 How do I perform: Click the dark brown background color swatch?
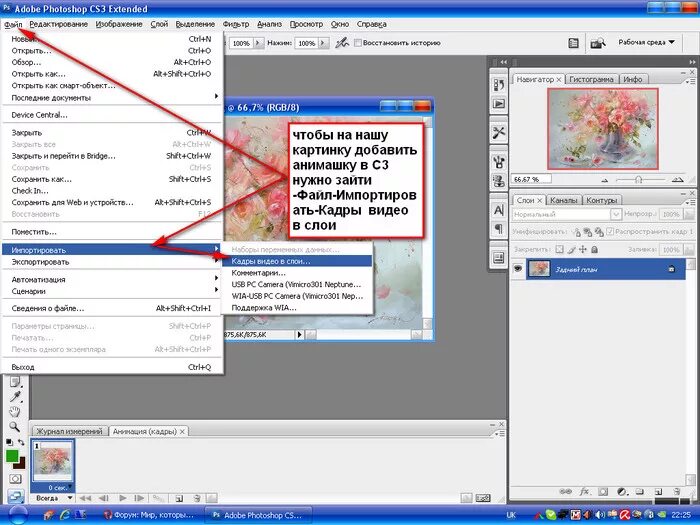(21, 465)
